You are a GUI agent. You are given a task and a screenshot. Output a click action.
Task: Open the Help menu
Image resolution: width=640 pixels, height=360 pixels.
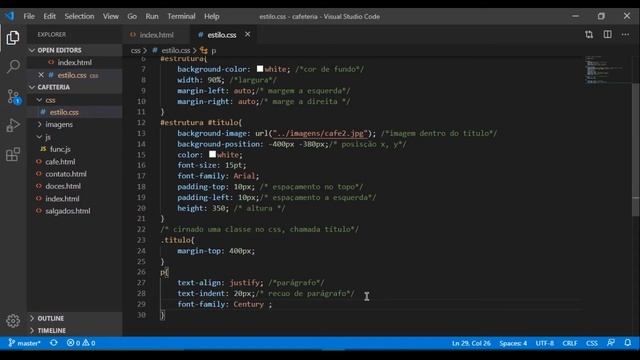[211, 16]
